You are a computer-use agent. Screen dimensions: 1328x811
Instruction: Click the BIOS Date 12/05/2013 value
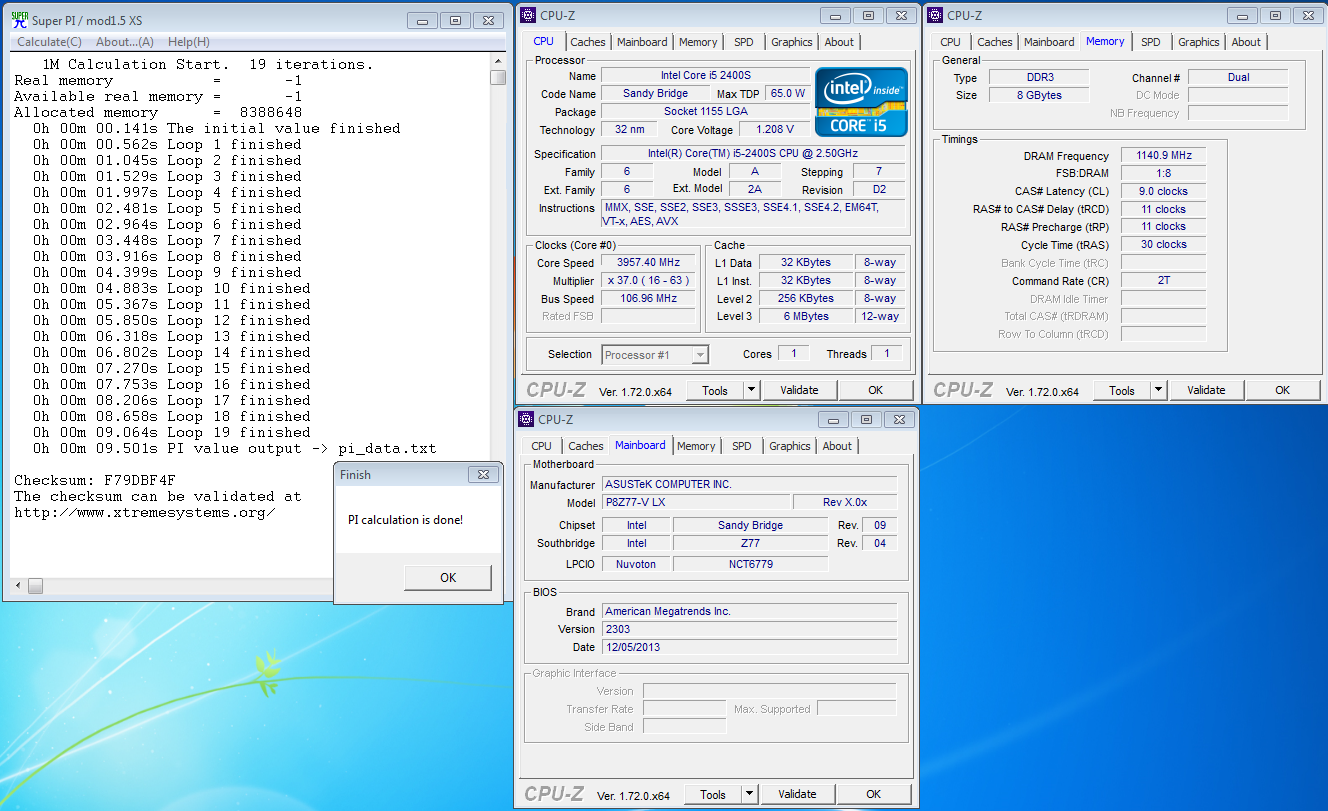749,647
